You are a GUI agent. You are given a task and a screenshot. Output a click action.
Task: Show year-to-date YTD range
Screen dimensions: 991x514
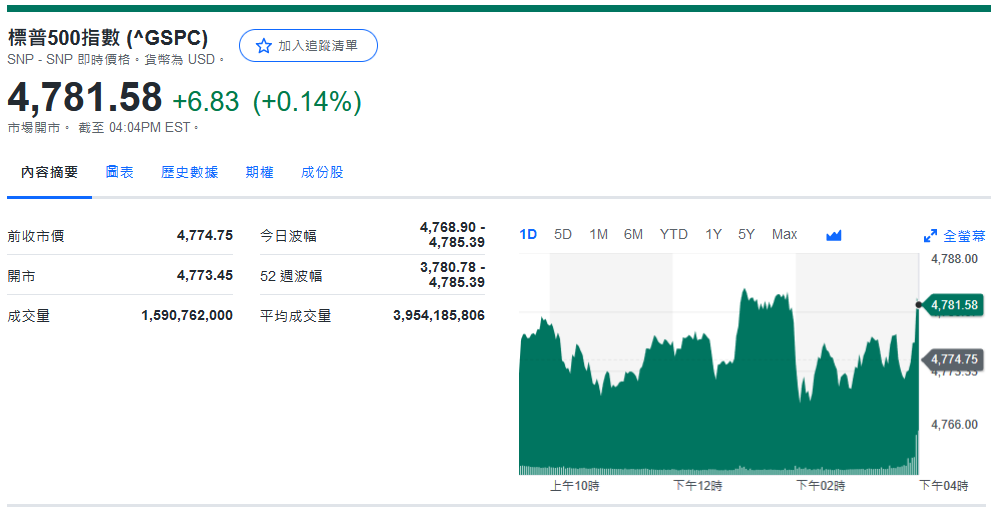click(x=673, y=234)
